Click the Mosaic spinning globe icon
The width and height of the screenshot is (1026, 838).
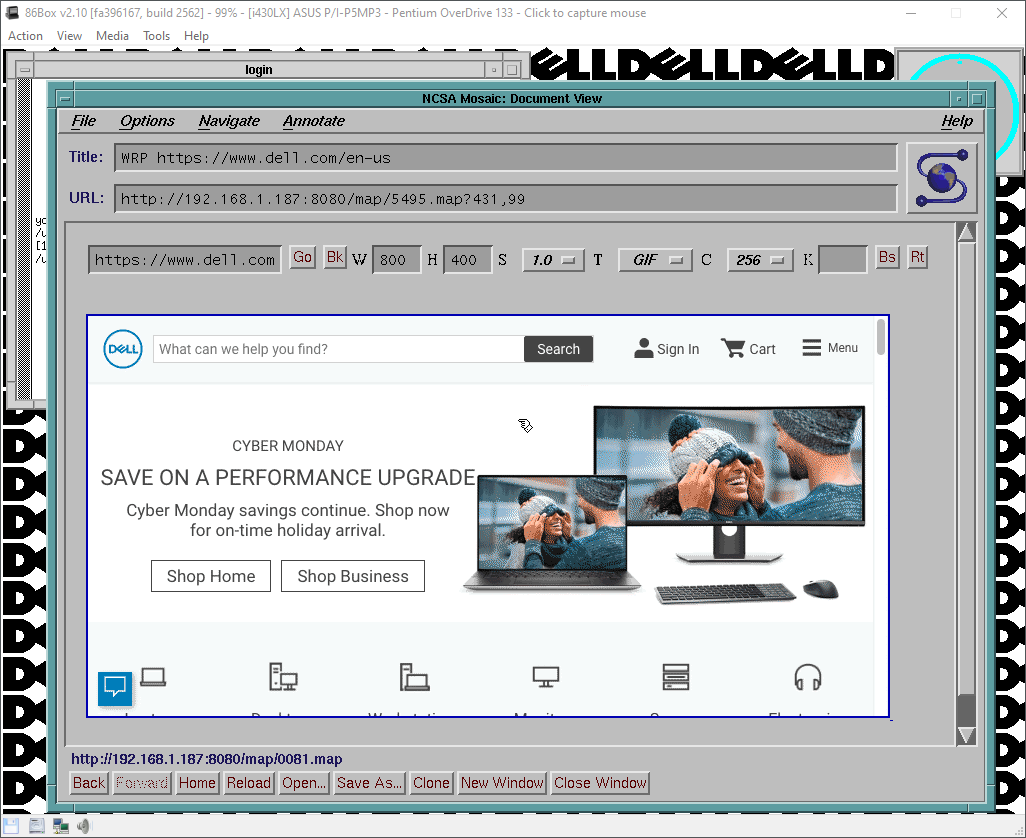tap(942, 178)
